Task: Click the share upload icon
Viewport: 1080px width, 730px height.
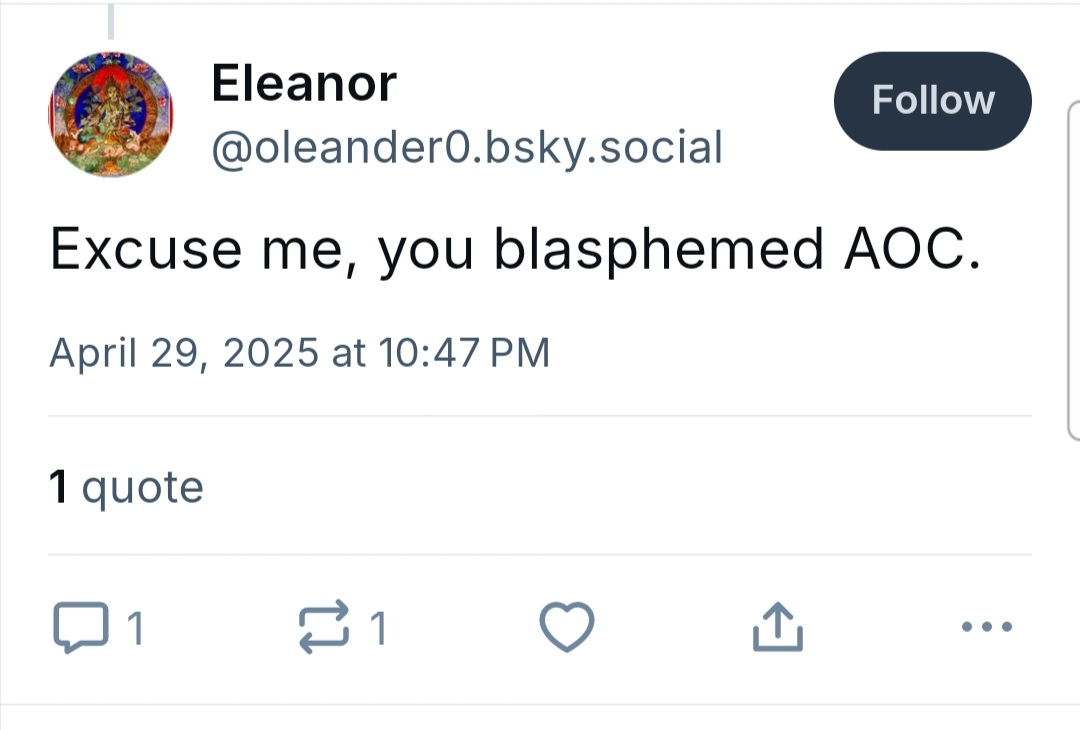Action: (x=777, y=628)
